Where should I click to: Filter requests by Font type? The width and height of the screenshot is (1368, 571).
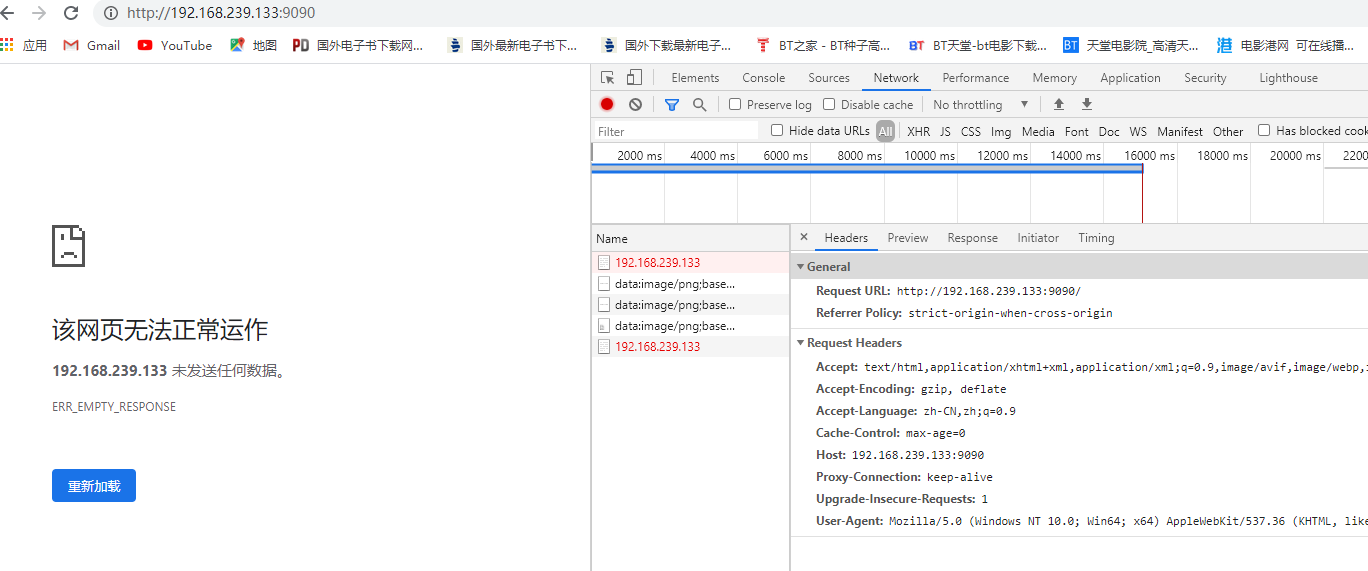coord(1077,131)
